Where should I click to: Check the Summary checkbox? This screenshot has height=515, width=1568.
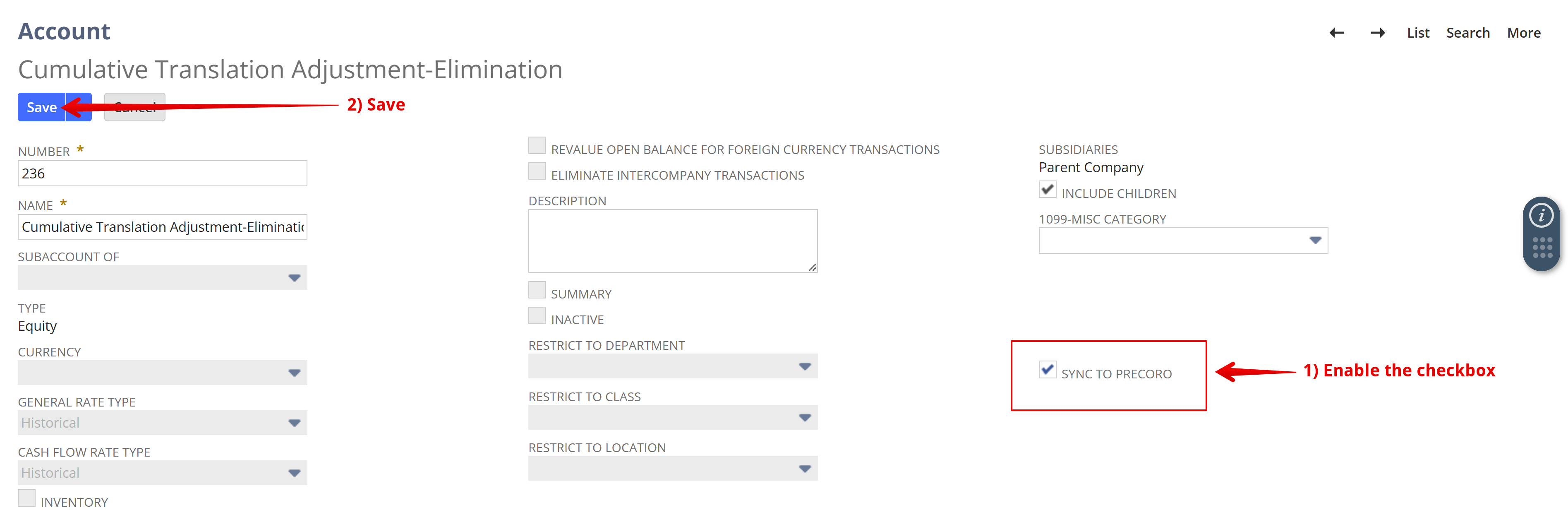[x=537, y=290]
